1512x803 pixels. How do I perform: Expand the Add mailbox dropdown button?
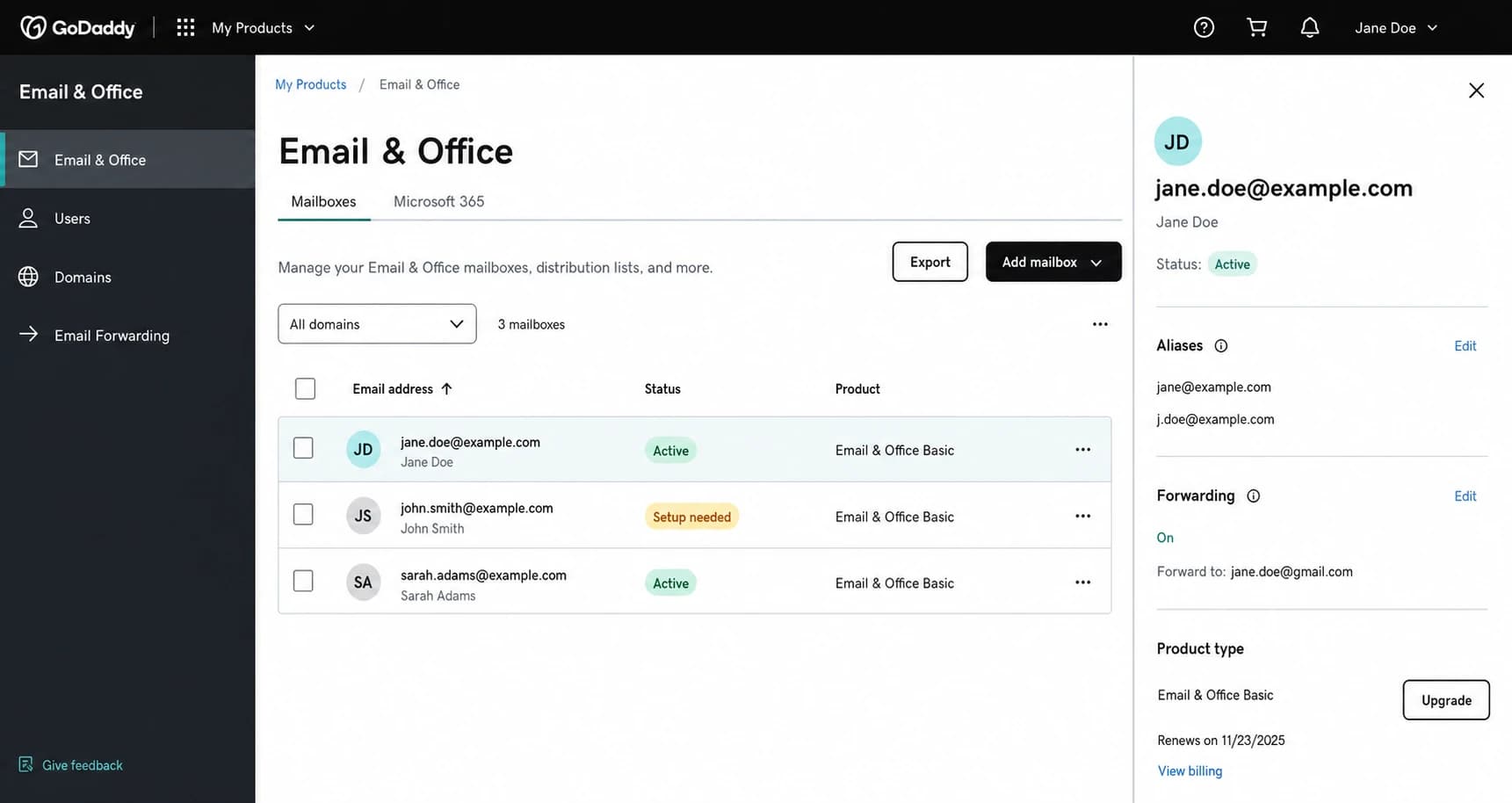tap(1053, 262)
